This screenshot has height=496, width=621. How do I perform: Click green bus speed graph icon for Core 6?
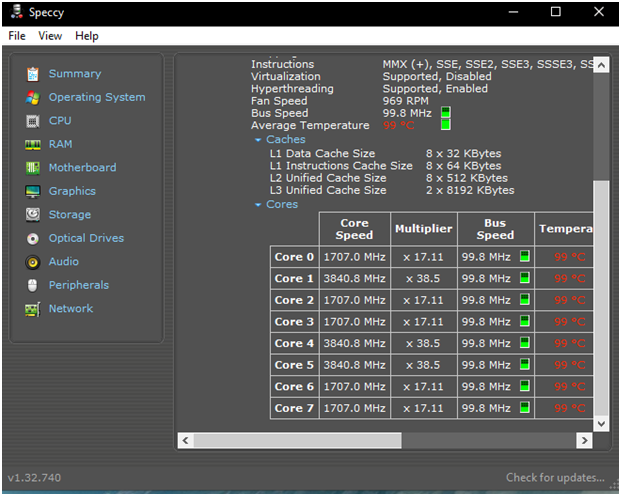tap(524, 386)
